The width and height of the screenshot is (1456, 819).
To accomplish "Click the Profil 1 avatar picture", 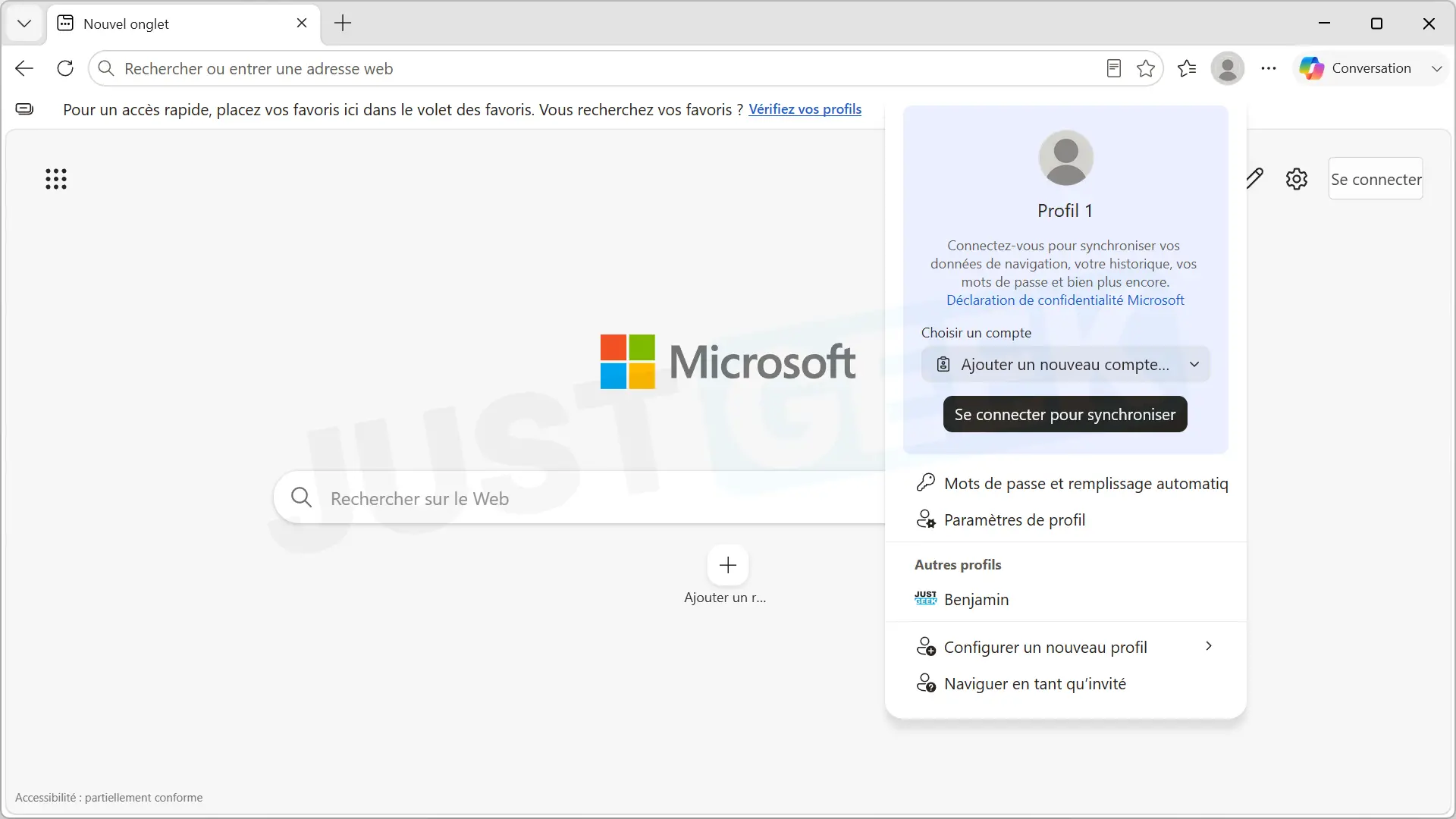I will coord(1065,158).
